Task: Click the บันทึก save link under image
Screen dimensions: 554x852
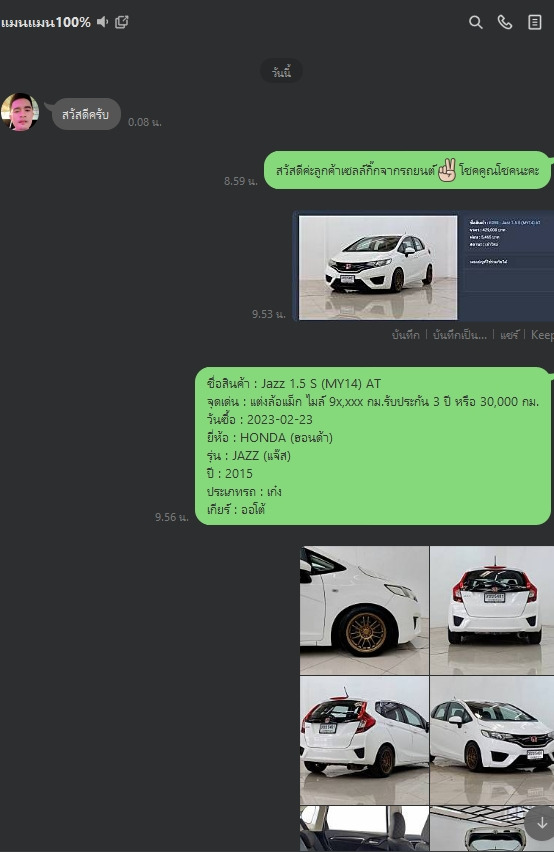Action: (406, 335)
